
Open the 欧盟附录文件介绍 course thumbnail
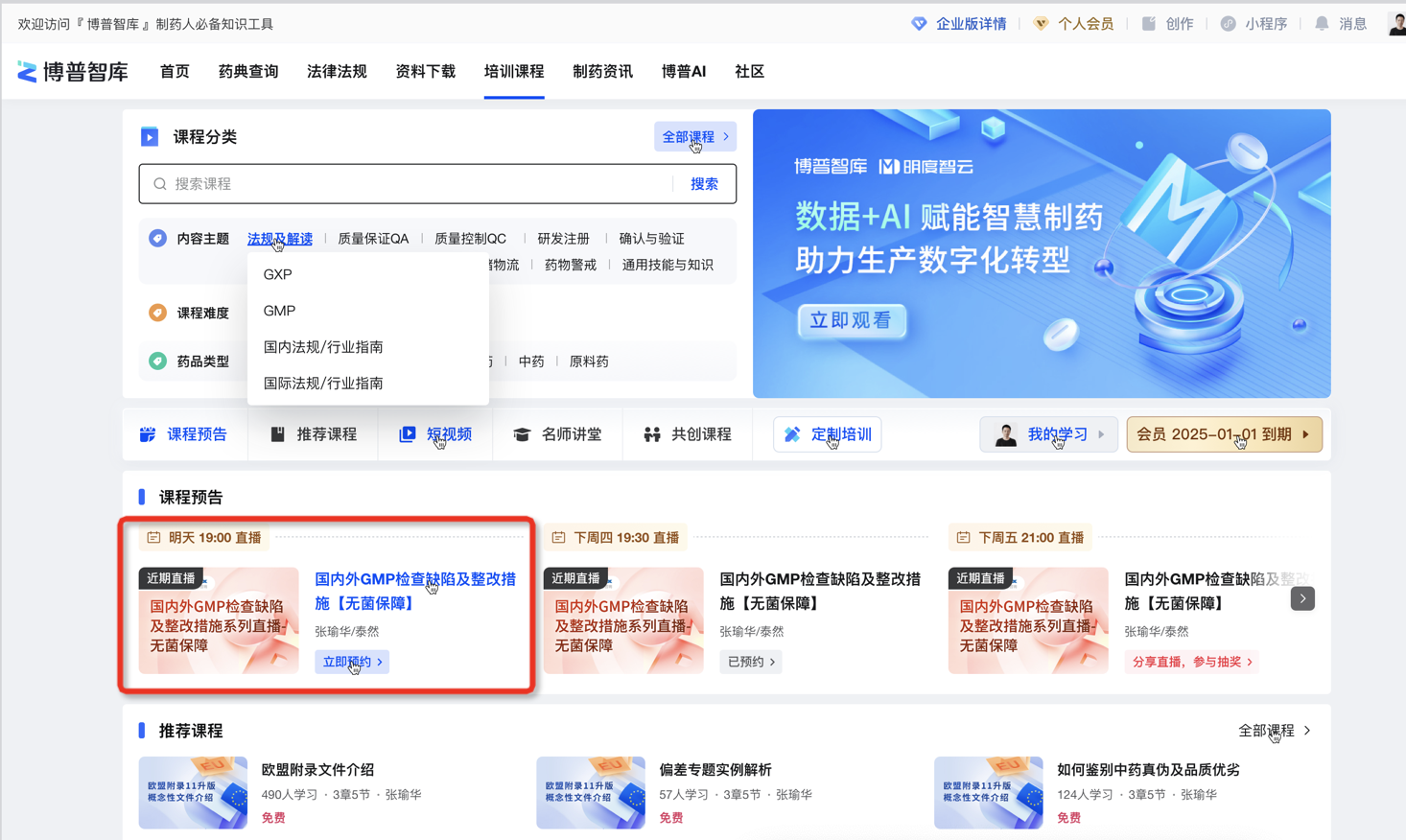click(x=193, y=793)
